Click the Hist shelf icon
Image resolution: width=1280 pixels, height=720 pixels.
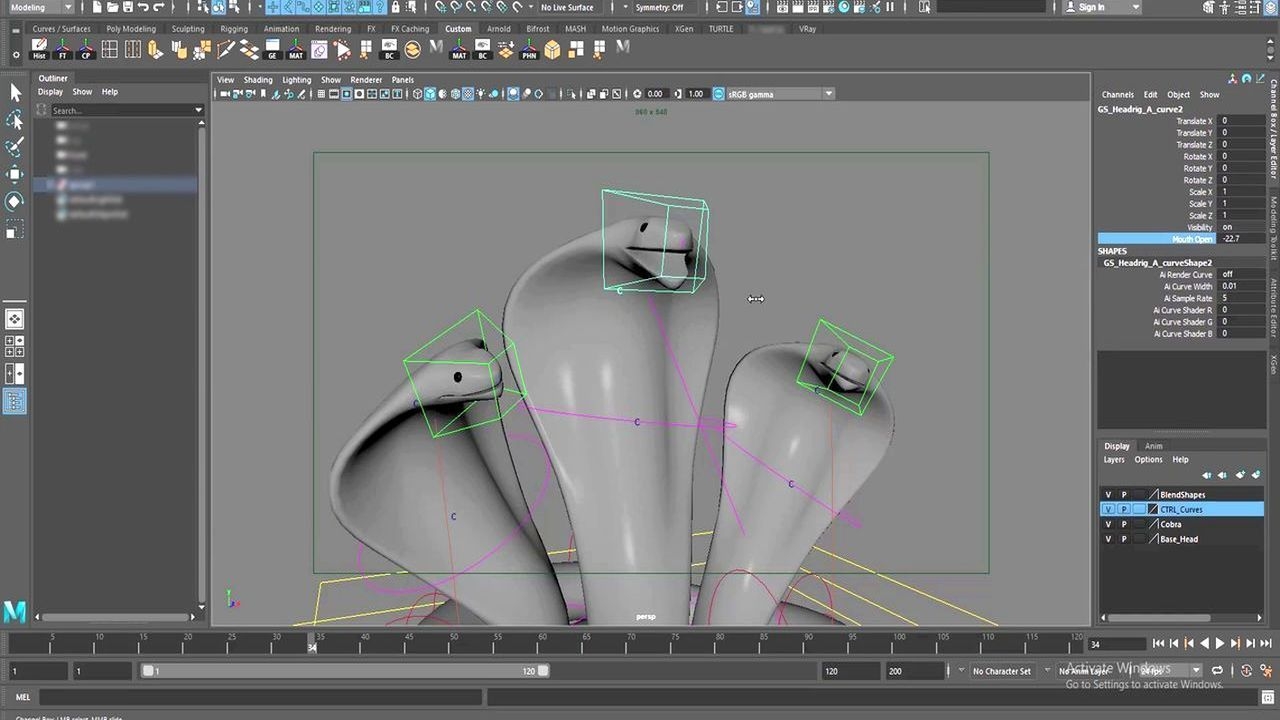39,49
